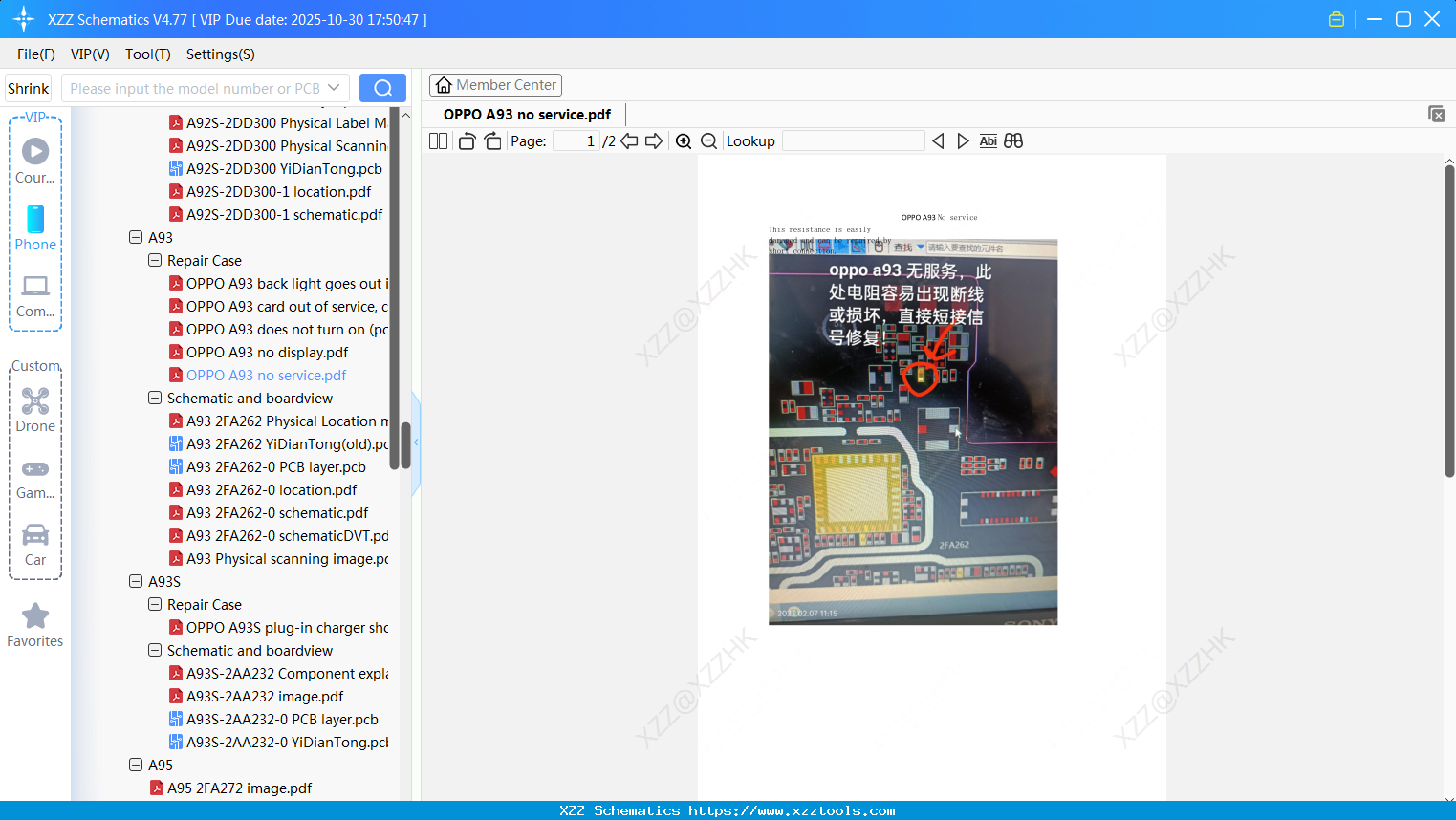Open OPPO A93 back light goes out file
Image resolution: width=1456 pixels, height=820 pixels.
pos(279,284)
